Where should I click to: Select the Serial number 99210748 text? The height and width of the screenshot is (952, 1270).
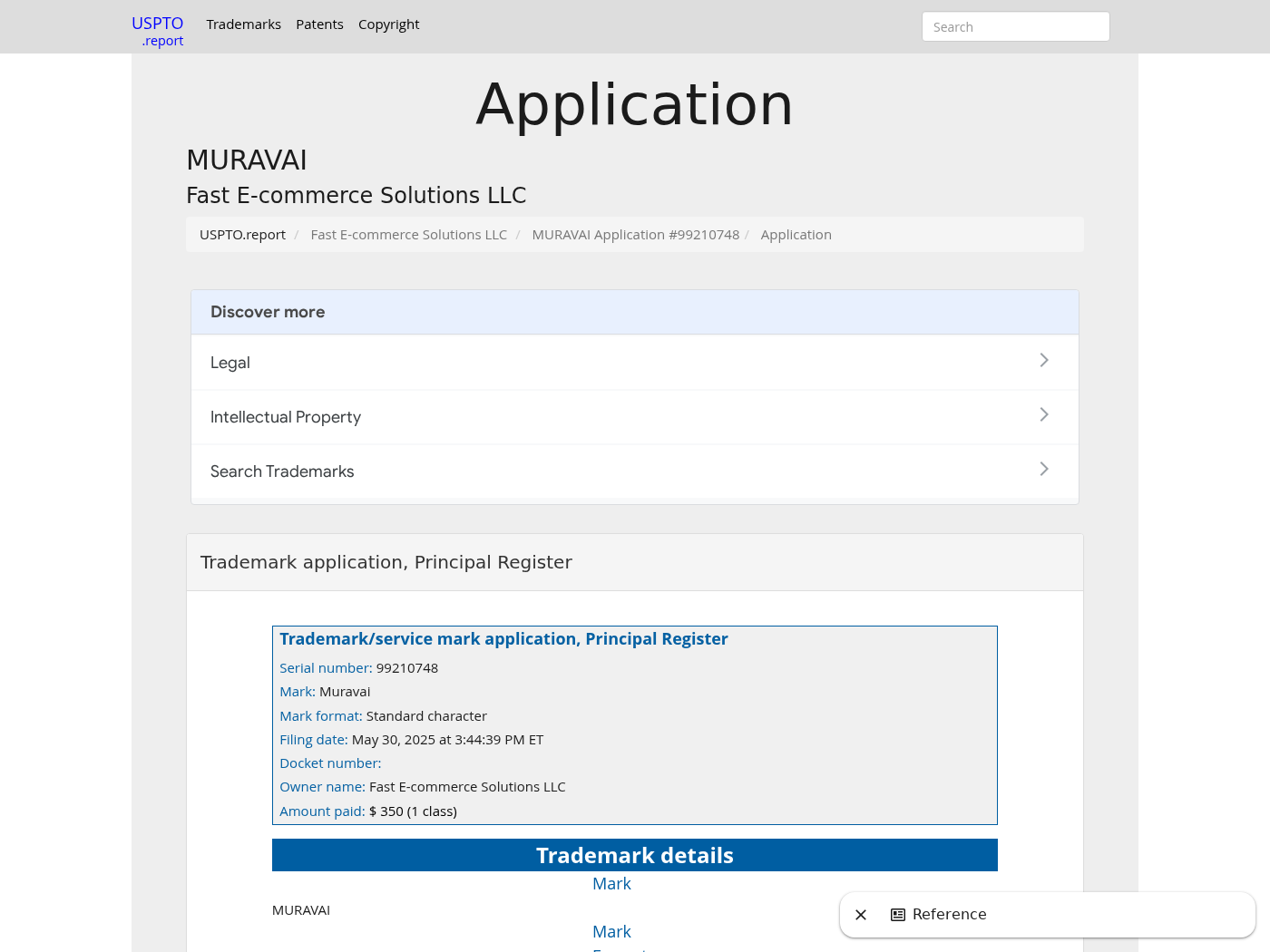coord(359,668)
